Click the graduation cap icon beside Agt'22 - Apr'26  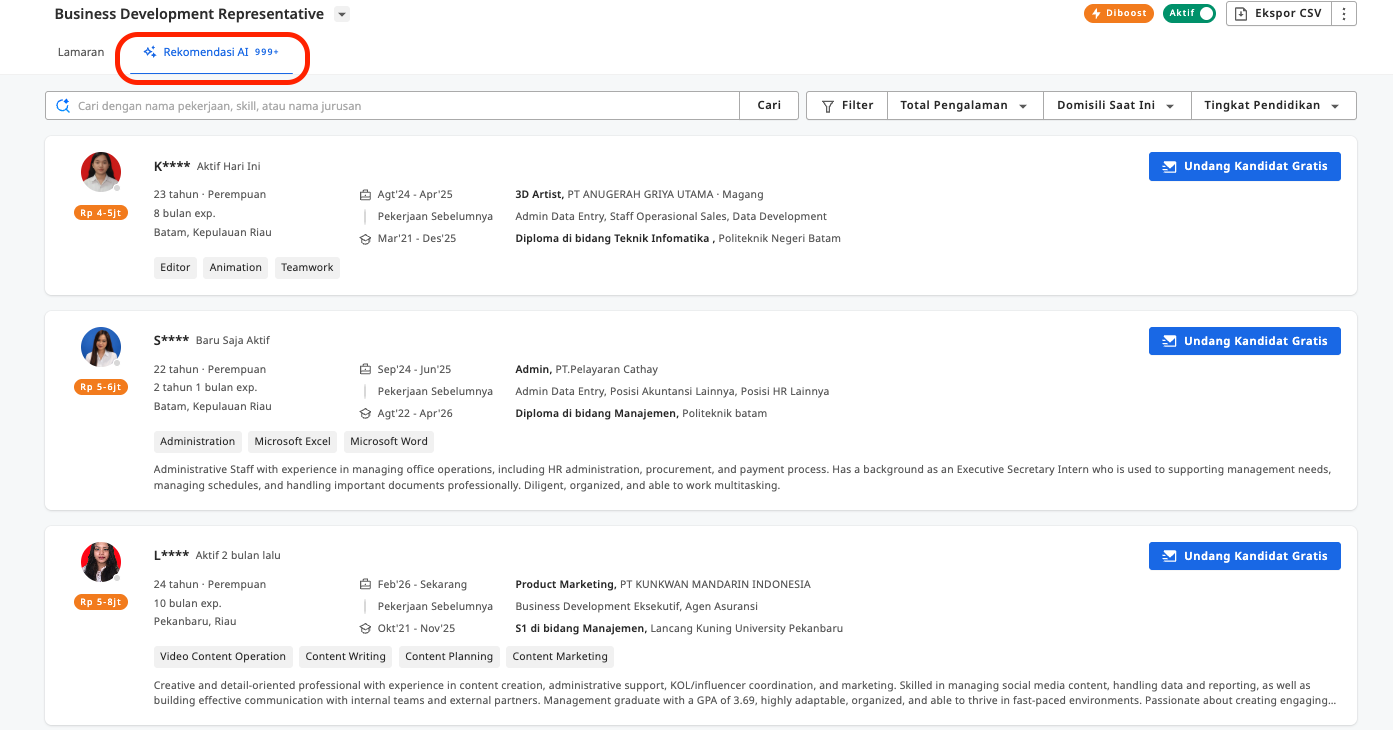(x=365, y=414)
